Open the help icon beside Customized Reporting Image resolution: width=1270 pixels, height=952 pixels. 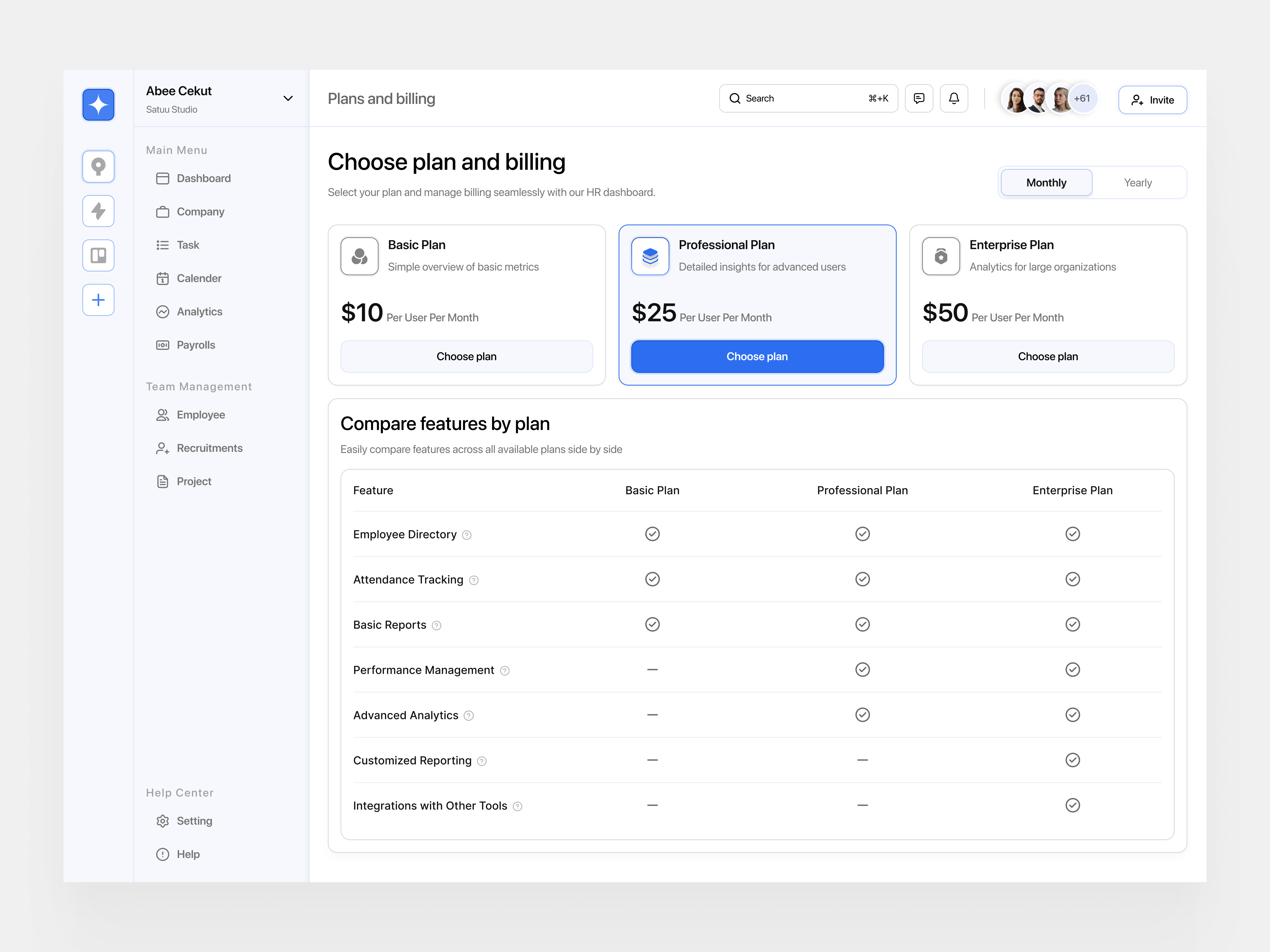[x=482, y=761]
